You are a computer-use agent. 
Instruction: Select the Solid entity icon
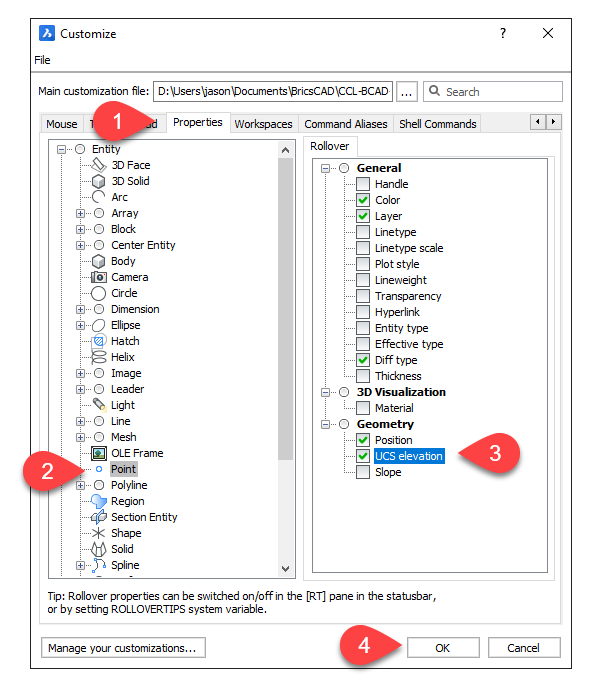tap(98, 549)
